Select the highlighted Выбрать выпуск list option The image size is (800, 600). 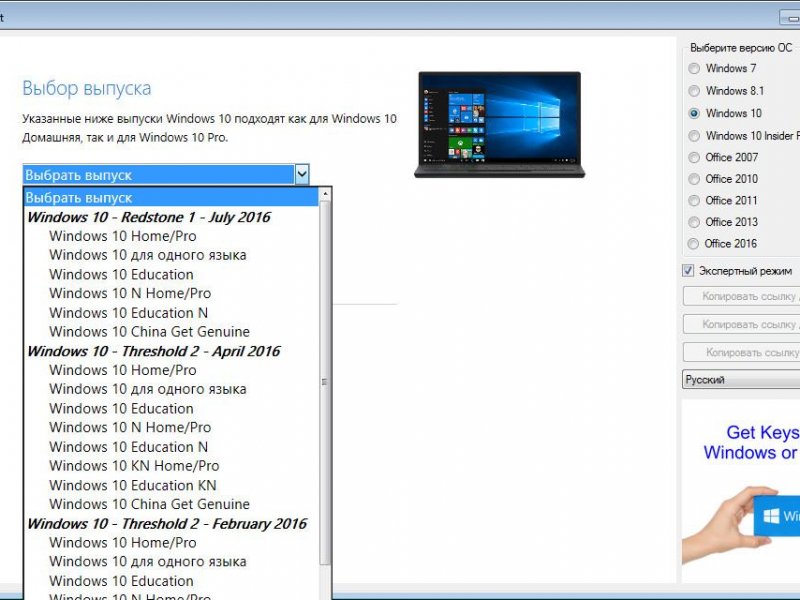click(171, 197)
